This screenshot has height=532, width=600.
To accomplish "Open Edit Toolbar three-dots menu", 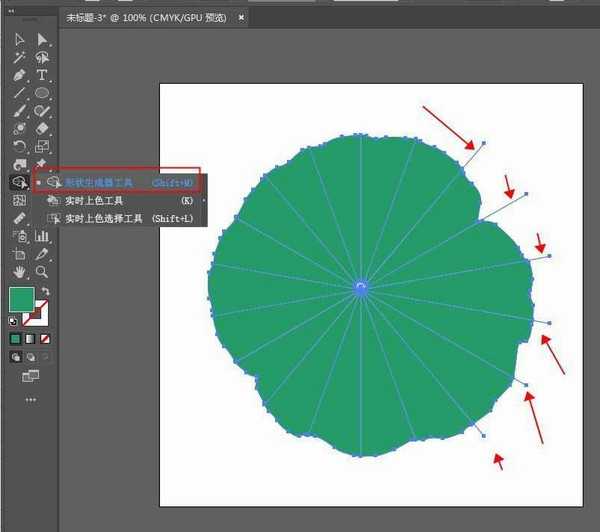I will [30, 399].
